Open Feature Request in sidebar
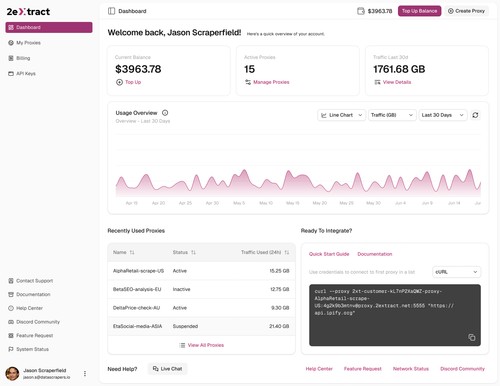The image size is (500, 386). coord(49,335)
